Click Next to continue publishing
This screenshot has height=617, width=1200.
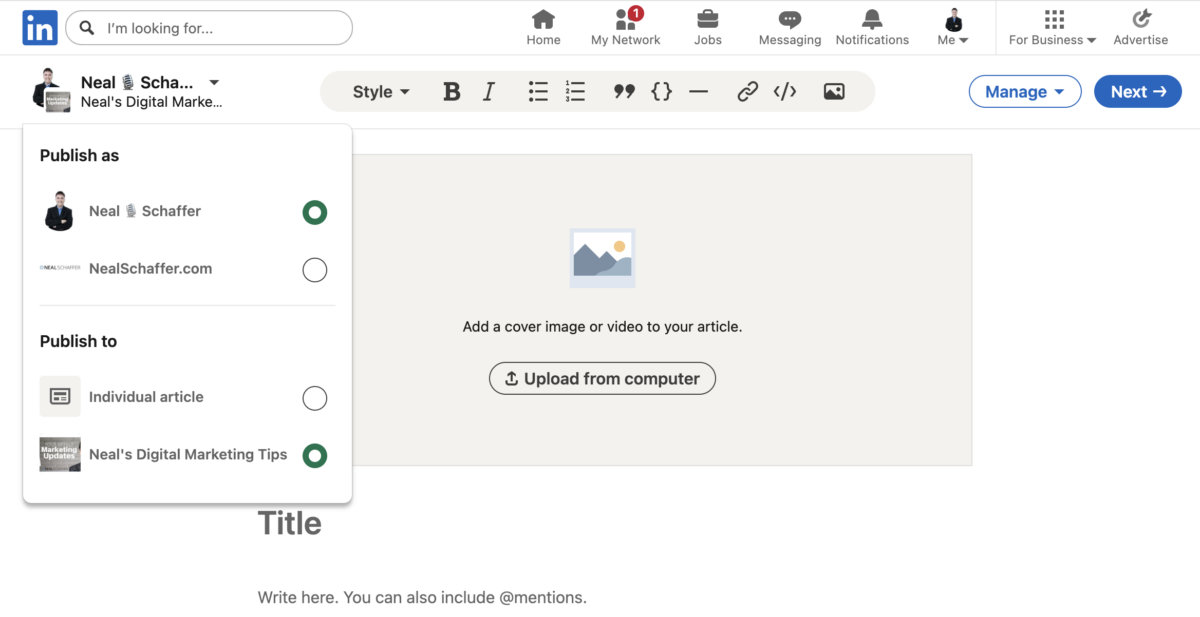(x=1138, y=92)
